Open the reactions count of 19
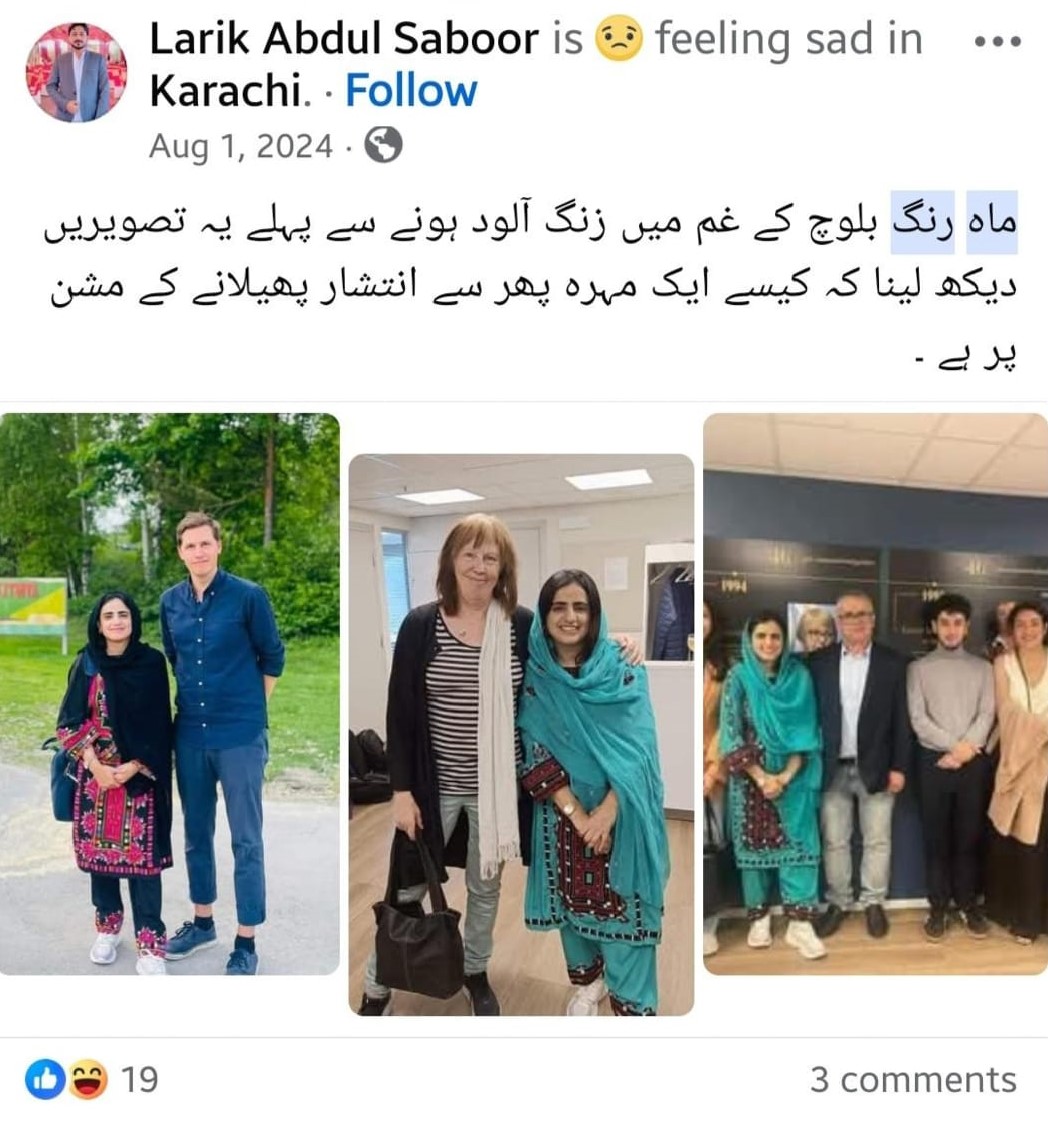This screenshot has width=1048, height=1124. 139,1080
